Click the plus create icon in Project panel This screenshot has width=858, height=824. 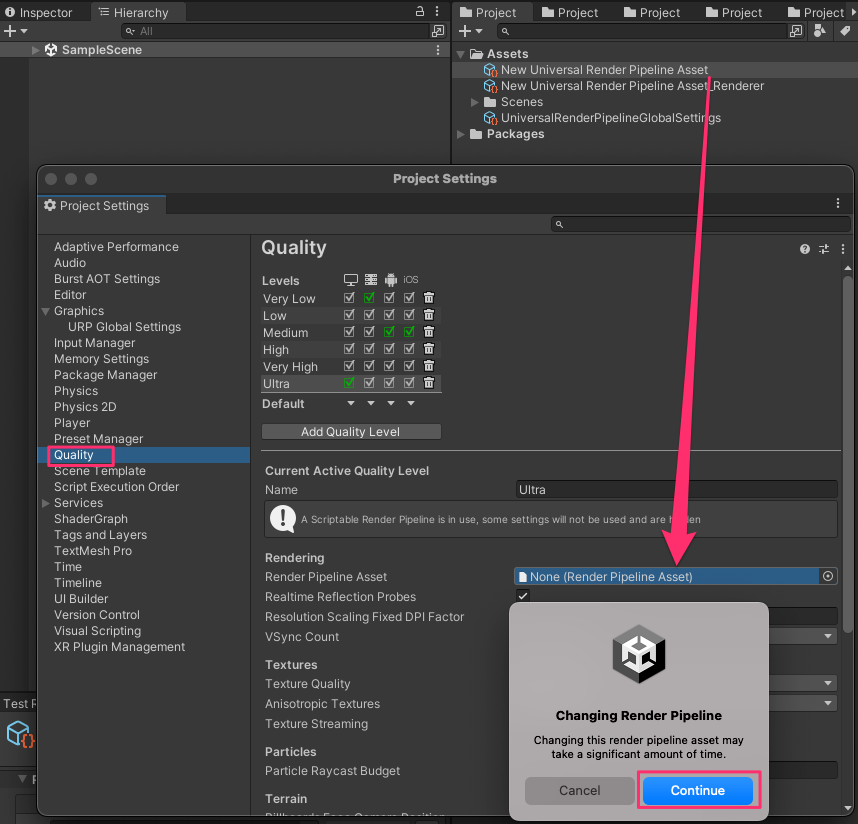(x=466, y=31)
